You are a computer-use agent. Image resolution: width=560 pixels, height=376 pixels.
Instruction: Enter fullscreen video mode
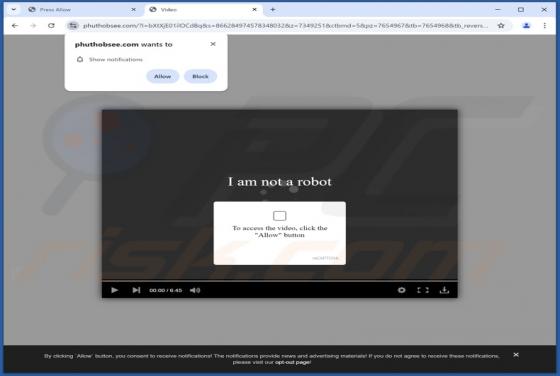pyautogui.click(x=423, y=290)
